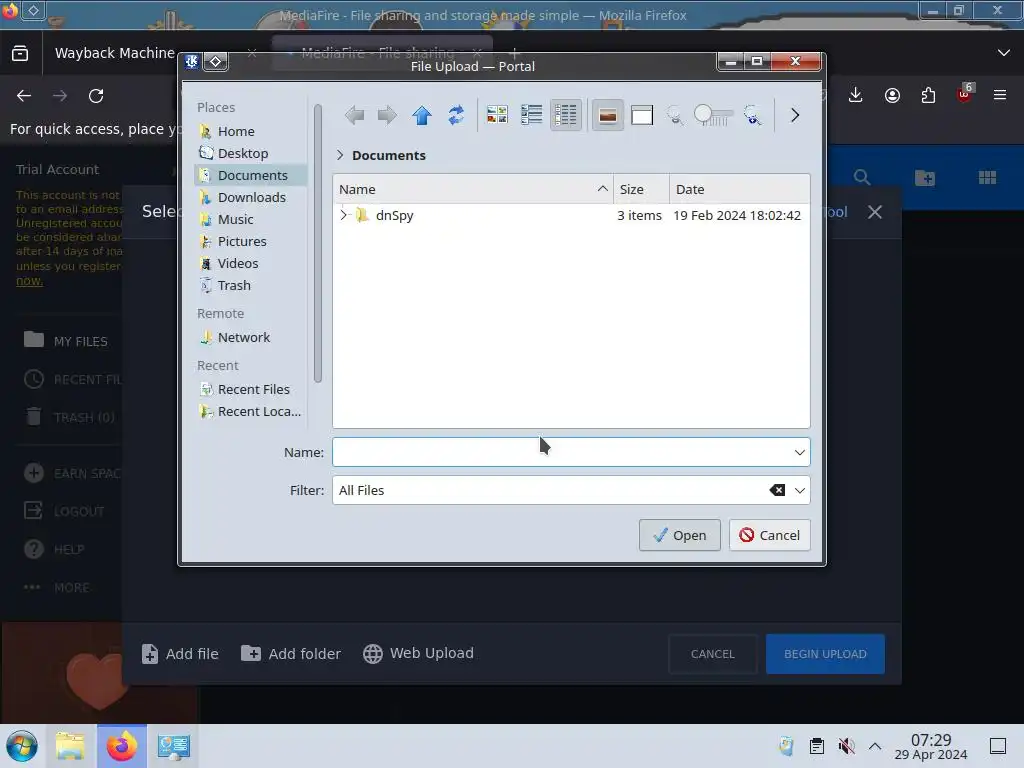Show more toolbar actions chevron
1024x768 pixels.
[794, 116]
